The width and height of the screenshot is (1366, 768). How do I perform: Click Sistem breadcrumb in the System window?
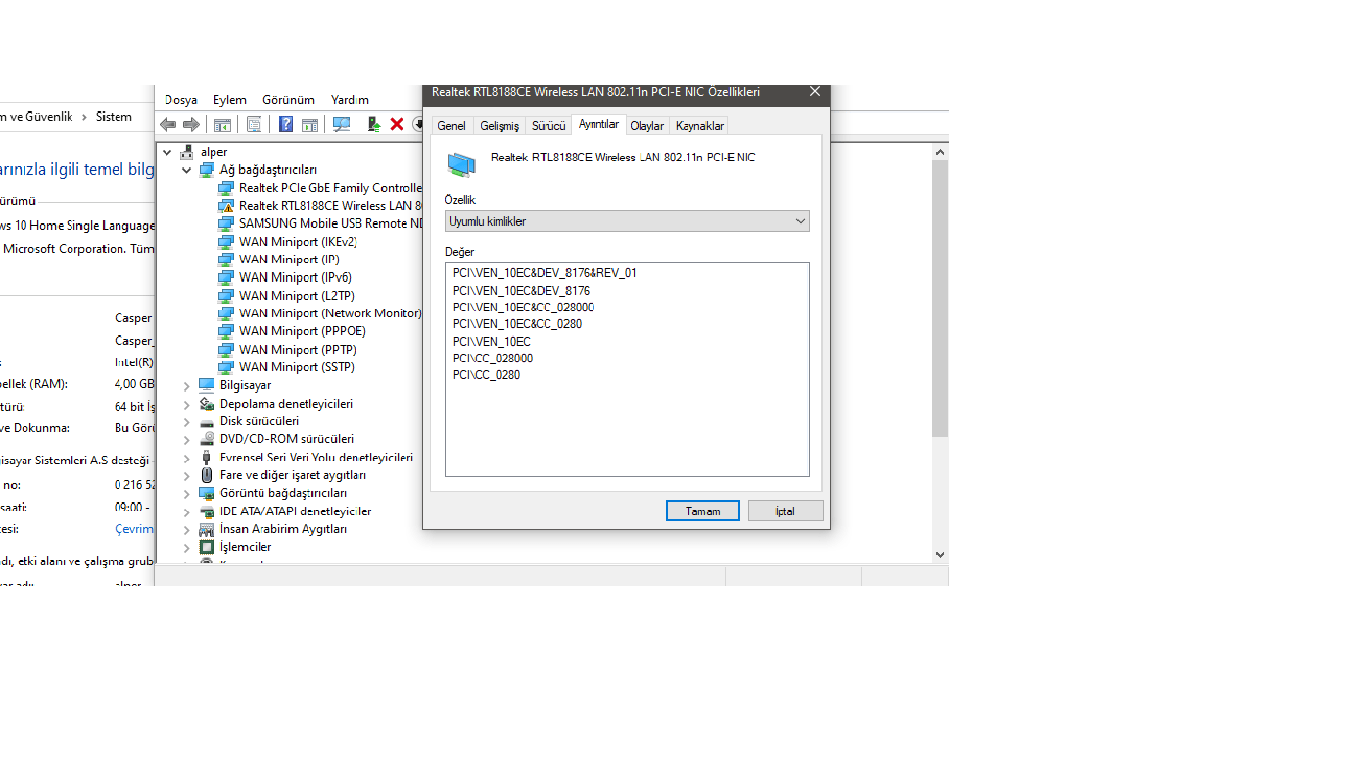tap(114, 117)
